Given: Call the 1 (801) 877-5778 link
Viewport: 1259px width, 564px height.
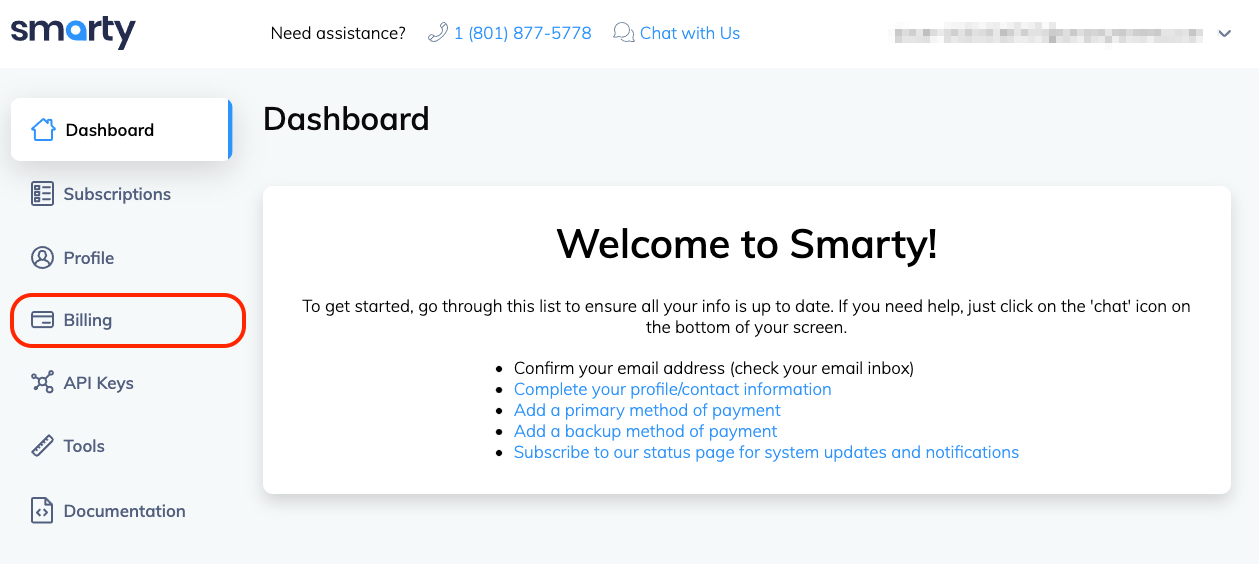Looking at the screenshot, I should point(522,33).
